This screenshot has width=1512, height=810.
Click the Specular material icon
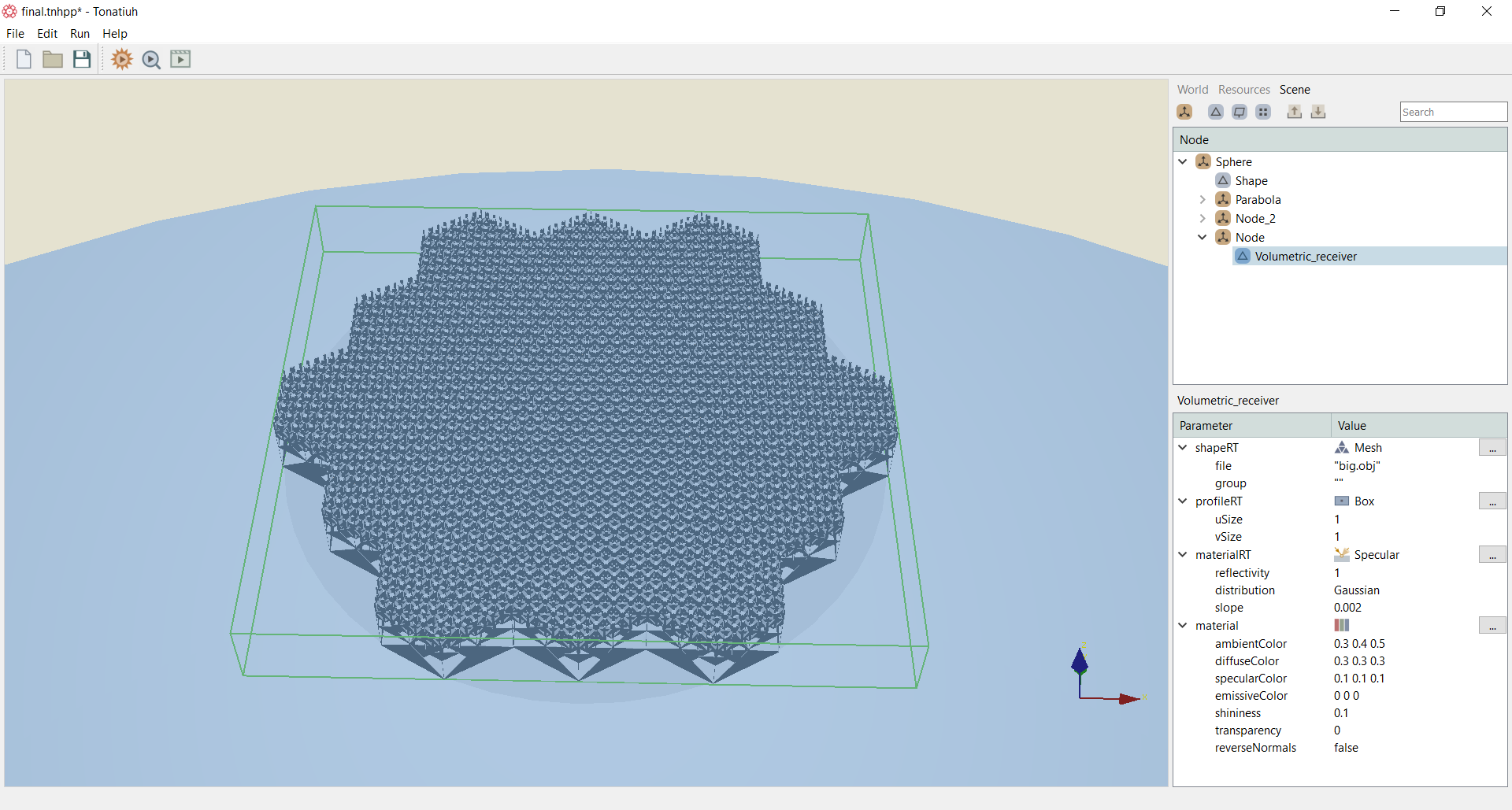(1342, 554)
